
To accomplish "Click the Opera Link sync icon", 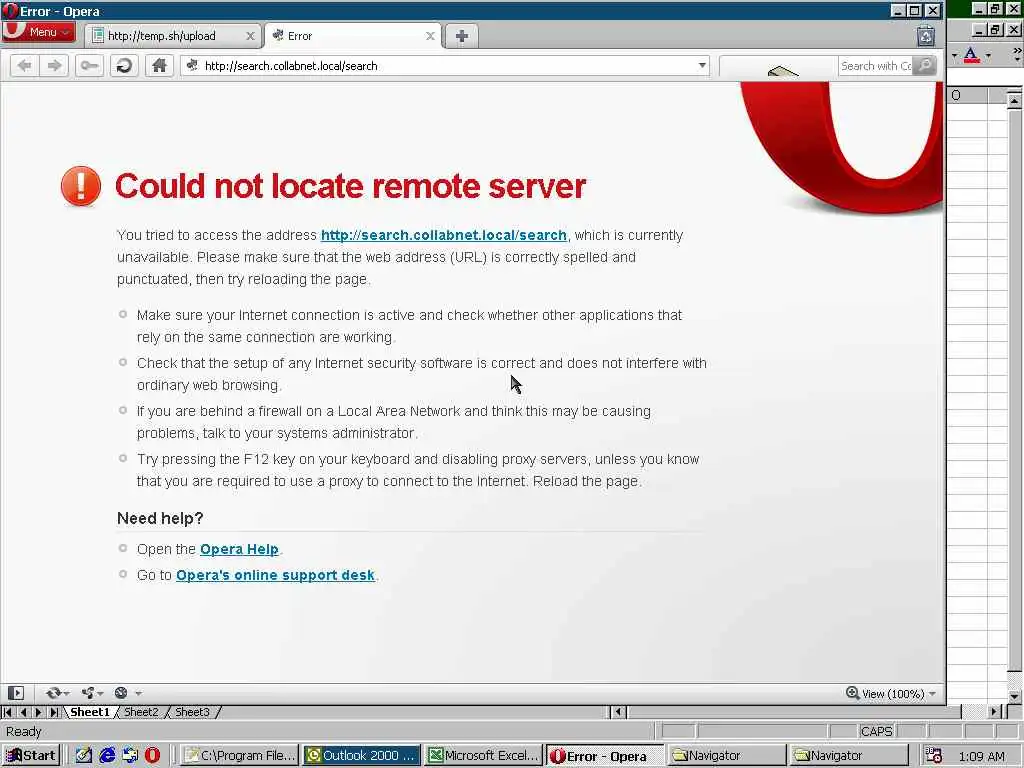I will click(x=53, y=693).
